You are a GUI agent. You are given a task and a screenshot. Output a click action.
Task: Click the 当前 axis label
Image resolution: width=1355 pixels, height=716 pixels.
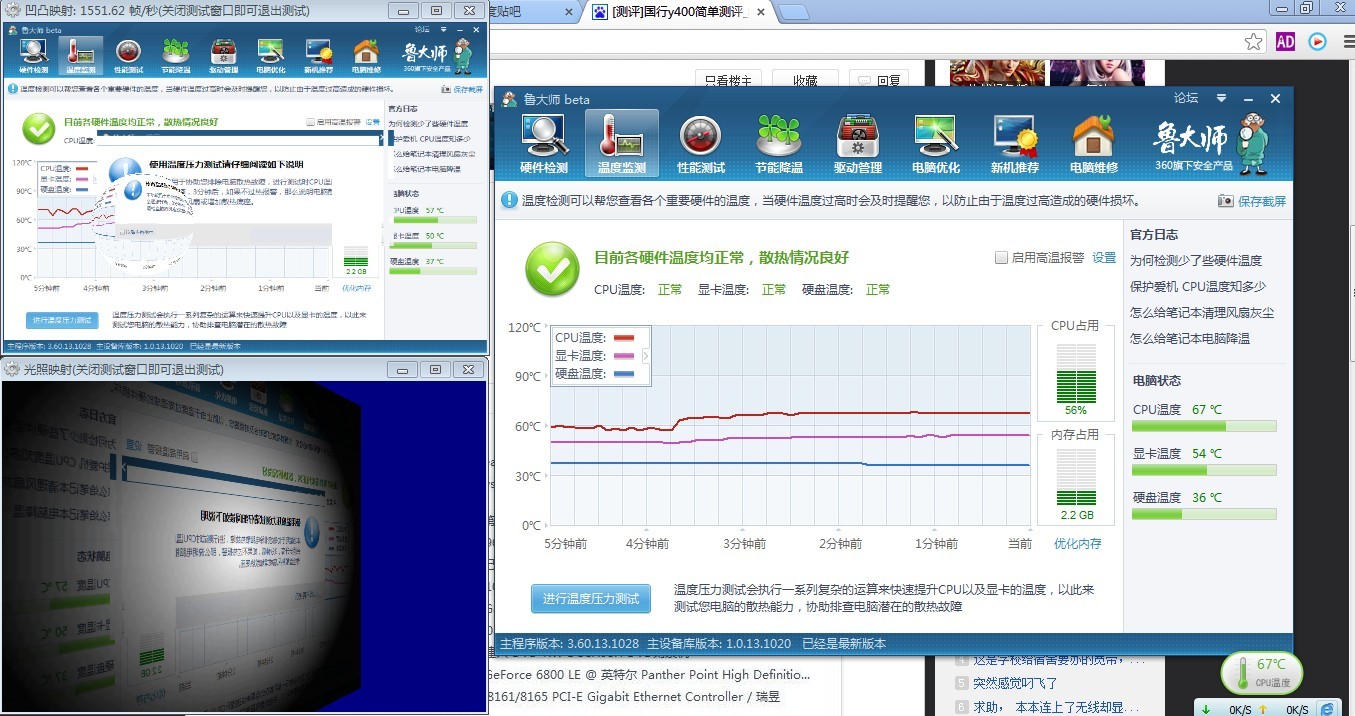[1020, 544]
